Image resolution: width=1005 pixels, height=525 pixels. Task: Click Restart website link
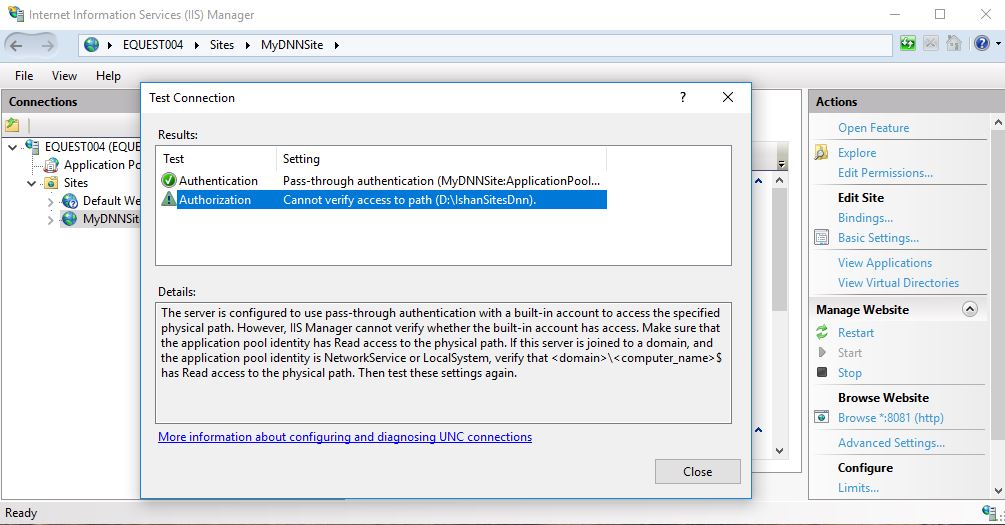click(x=856, y=333)
